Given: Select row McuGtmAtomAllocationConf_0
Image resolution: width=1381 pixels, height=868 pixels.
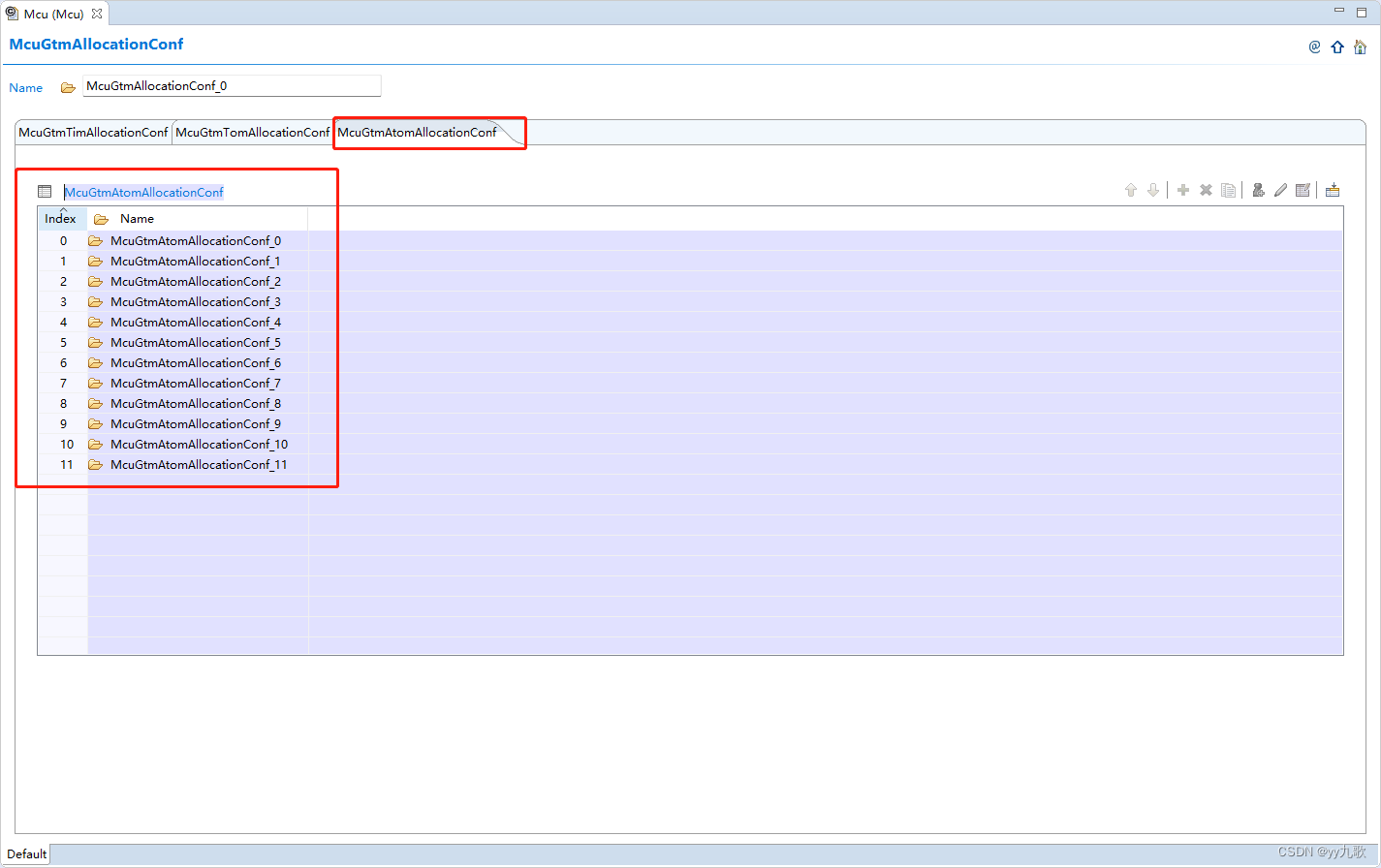Looking at the screenshot, I should tap(690, 240).
